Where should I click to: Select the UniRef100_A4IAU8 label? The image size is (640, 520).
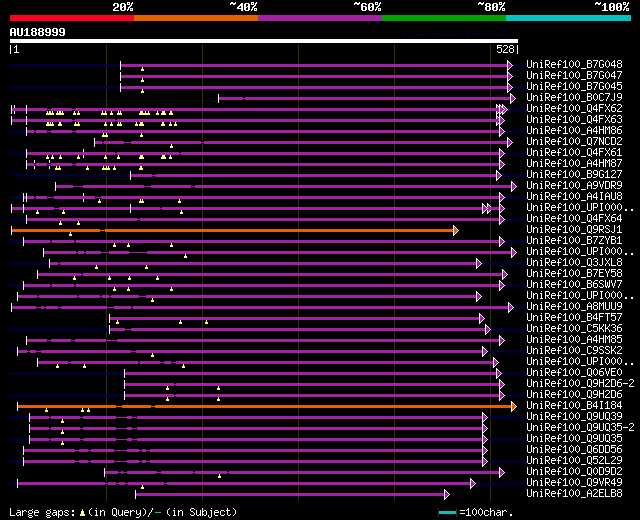point(574,197)
